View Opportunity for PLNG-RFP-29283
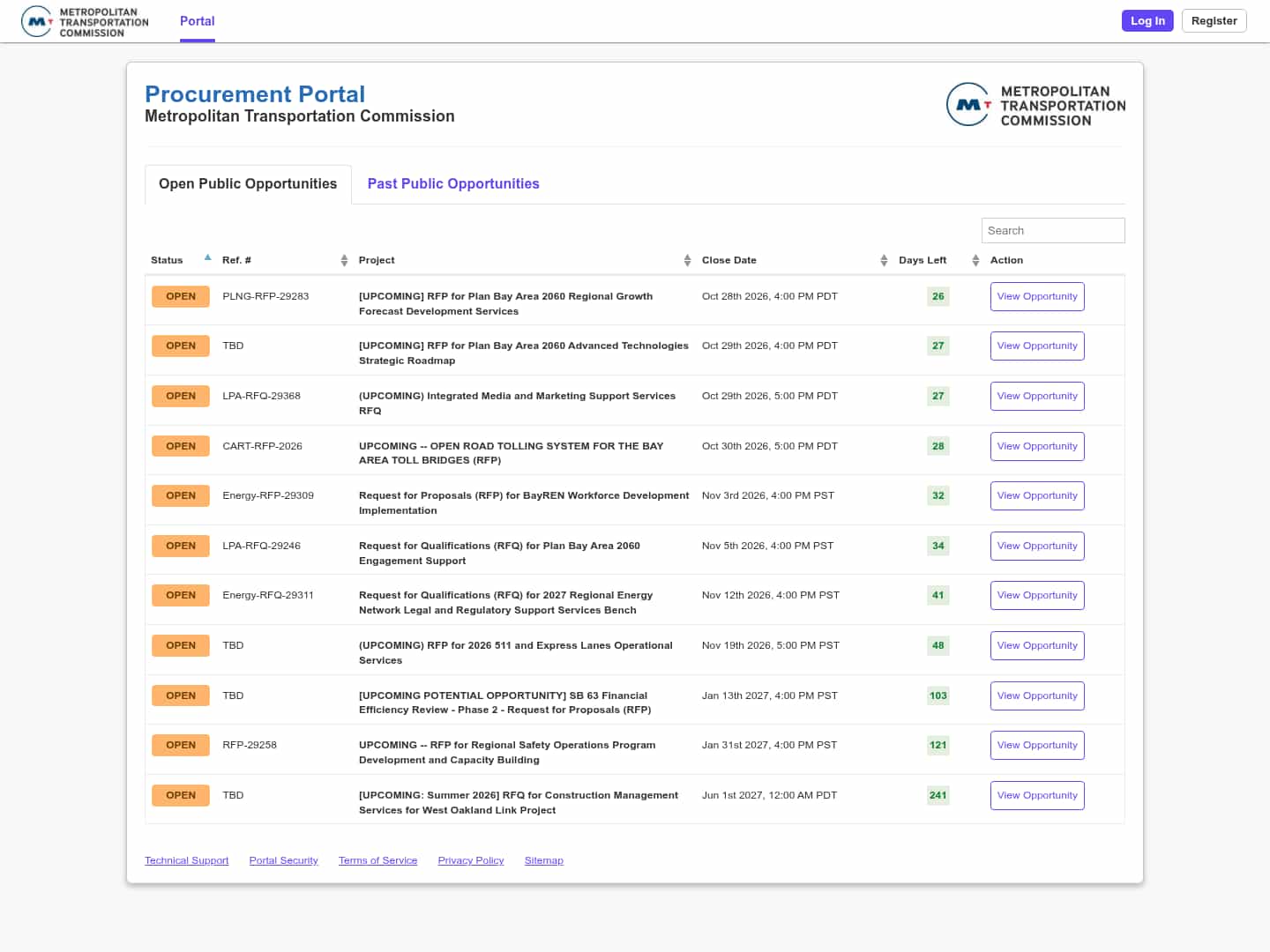Image resolution: width=1270 pixels, height=952 pixels. click(x=1037, y=296)
